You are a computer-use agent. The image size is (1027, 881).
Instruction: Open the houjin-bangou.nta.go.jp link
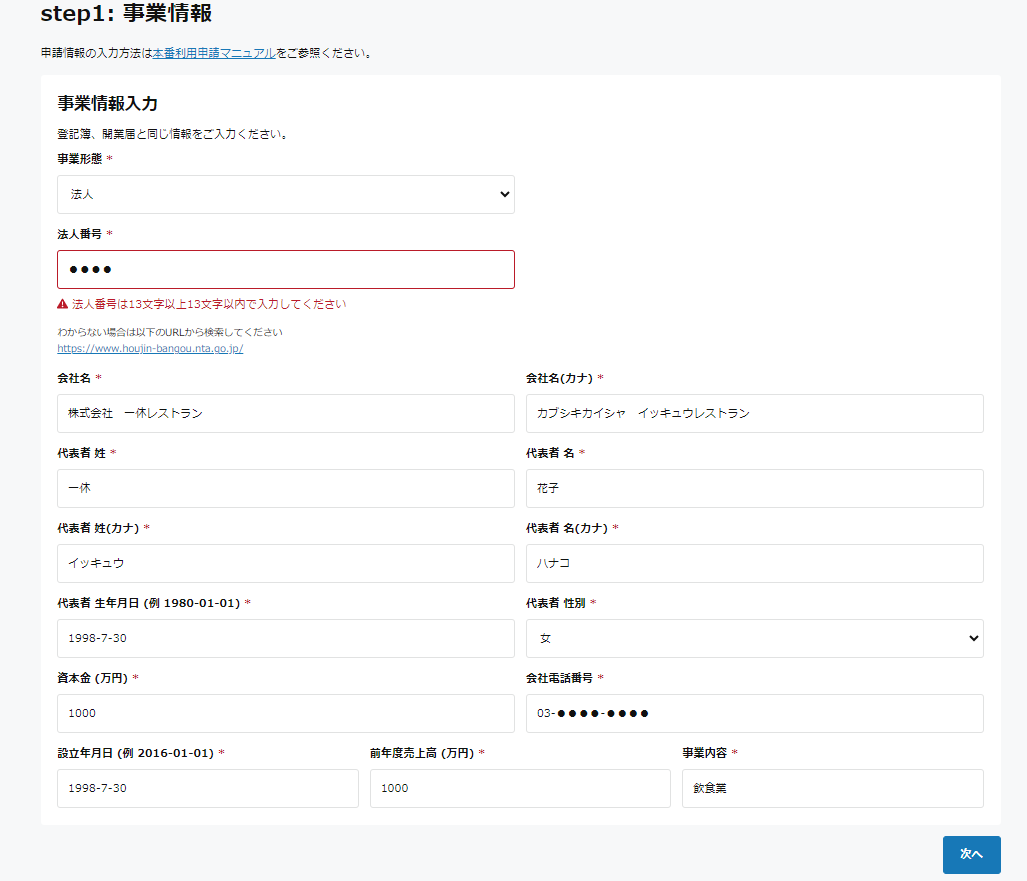tap(150, 349)
